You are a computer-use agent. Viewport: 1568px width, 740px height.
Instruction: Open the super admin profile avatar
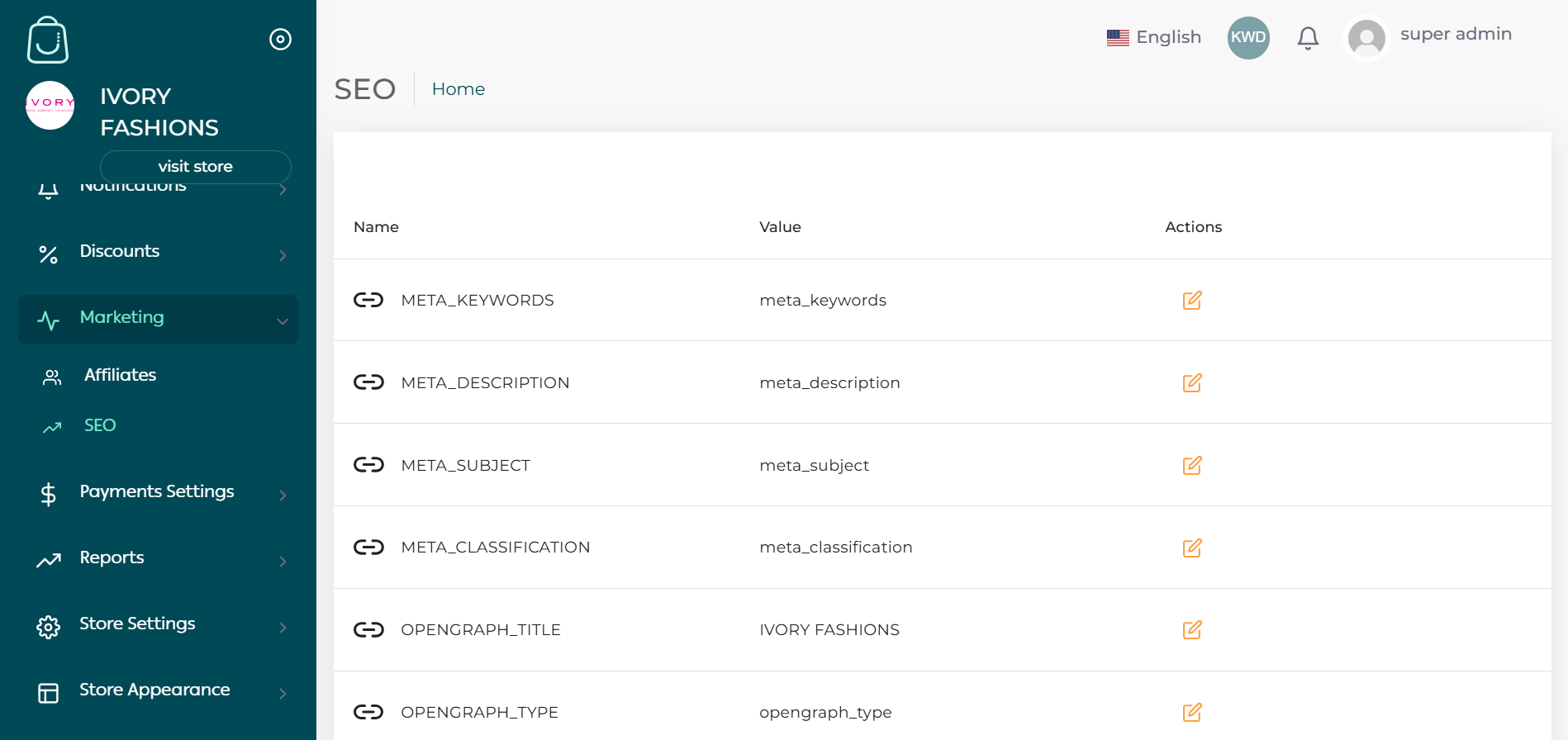coord(1366,38)
